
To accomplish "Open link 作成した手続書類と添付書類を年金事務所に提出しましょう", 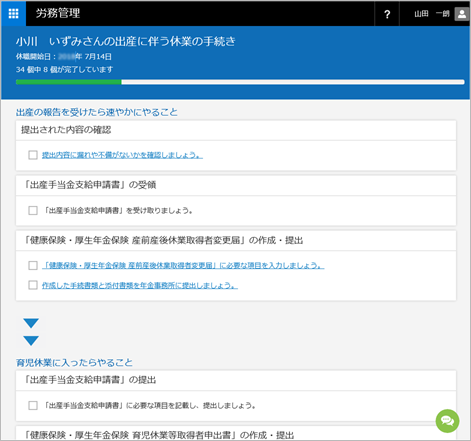I will coord(140,286).
